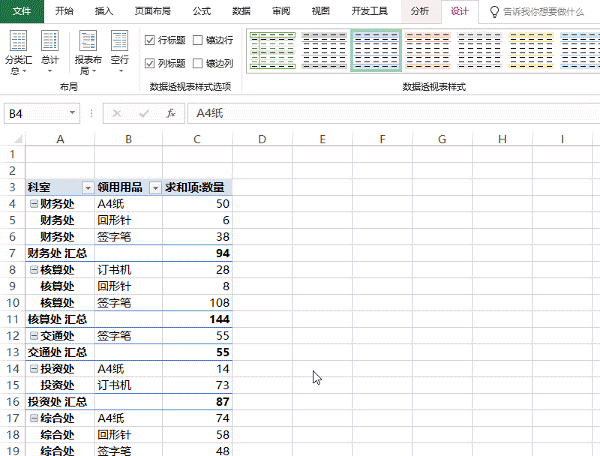This screenshot has width=600, height=456.
Task: Click the lightbulb tell-me search icon
Action: pos(494,12)
